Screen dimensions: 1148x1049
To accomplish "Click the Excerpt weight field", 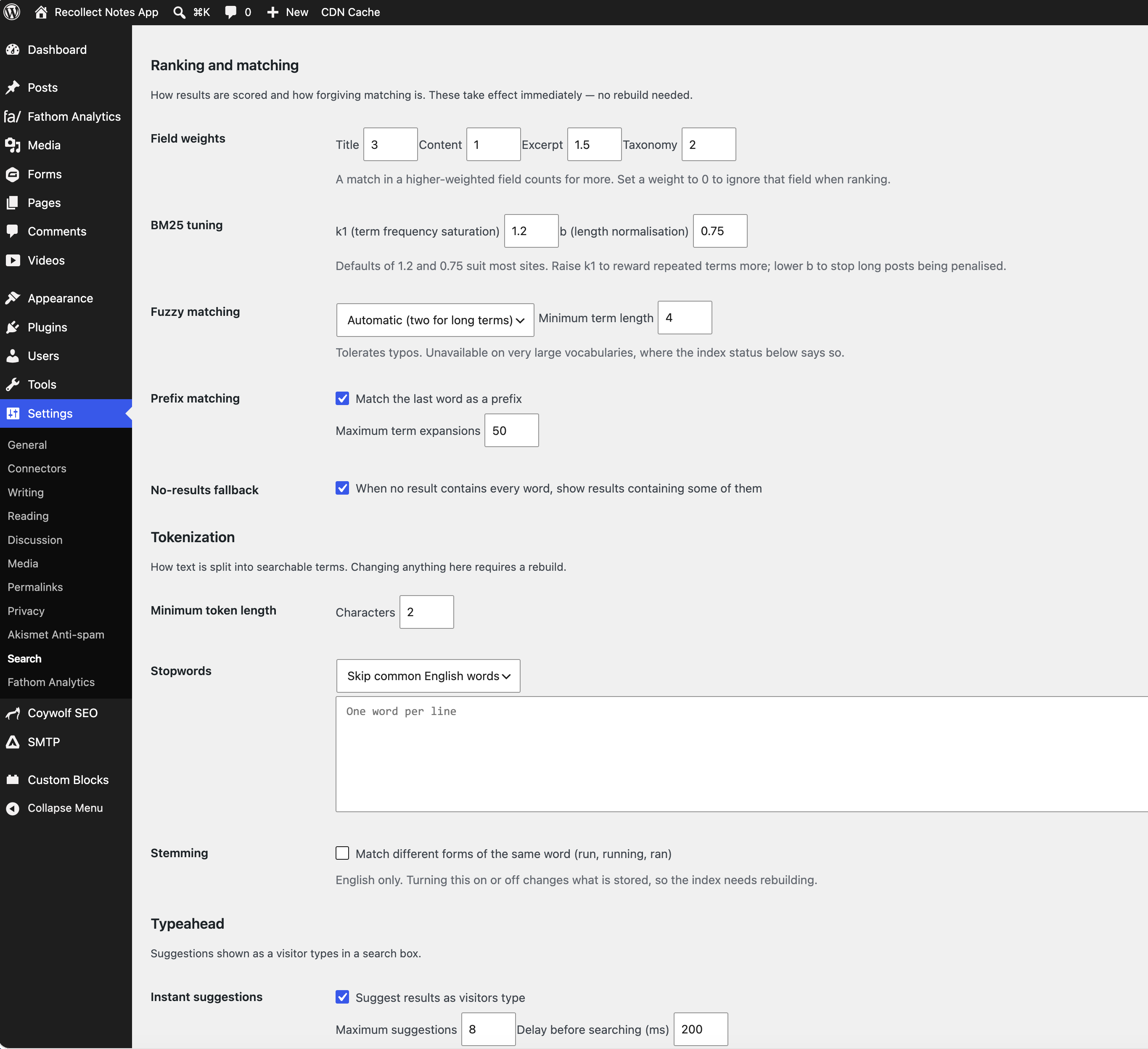I will [x=595, y=145].
